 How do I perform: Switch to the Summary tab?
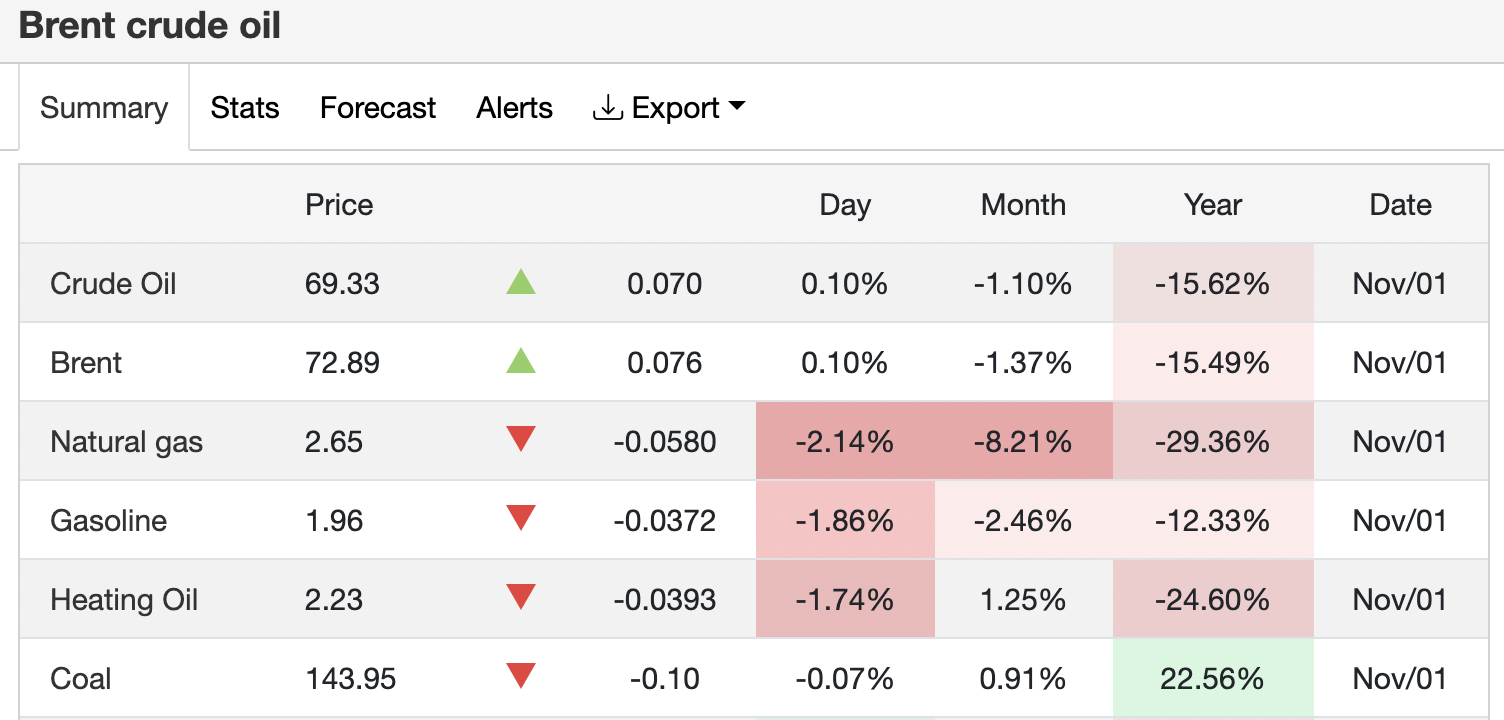(104, 108)
